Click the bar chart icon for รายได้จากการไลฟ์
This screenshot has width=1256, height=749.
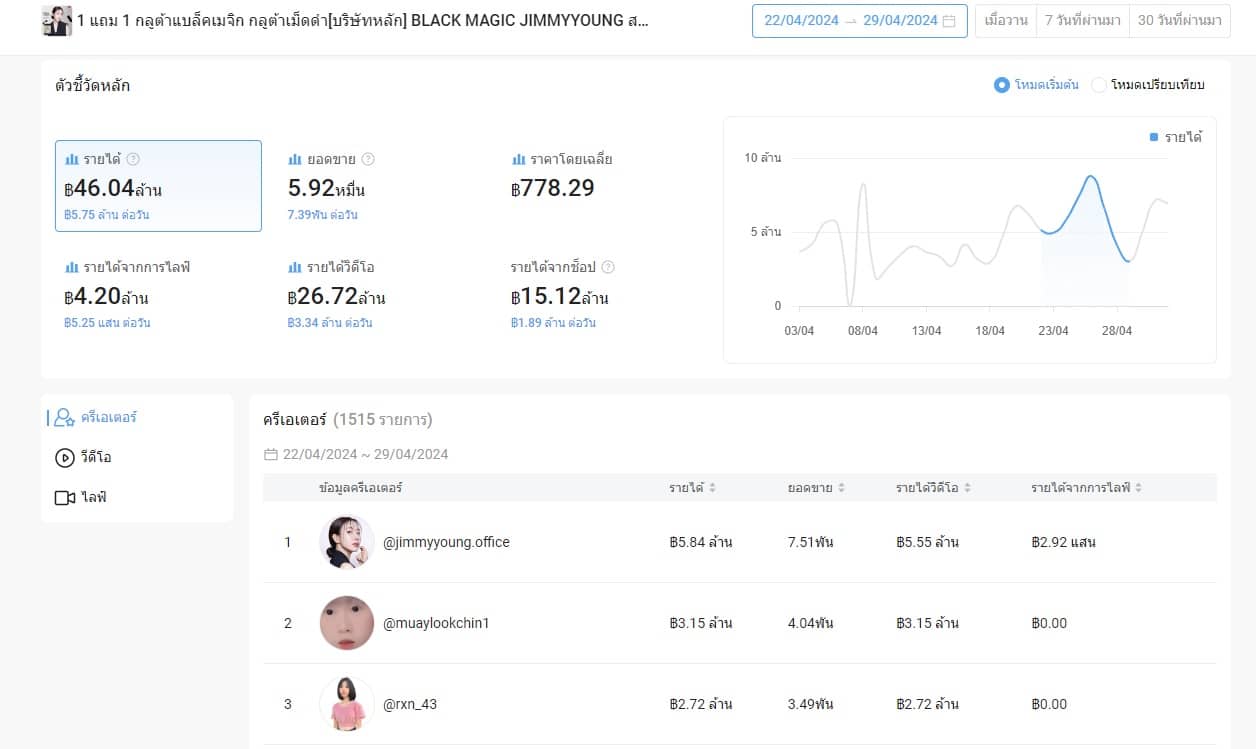pos(72,267)
